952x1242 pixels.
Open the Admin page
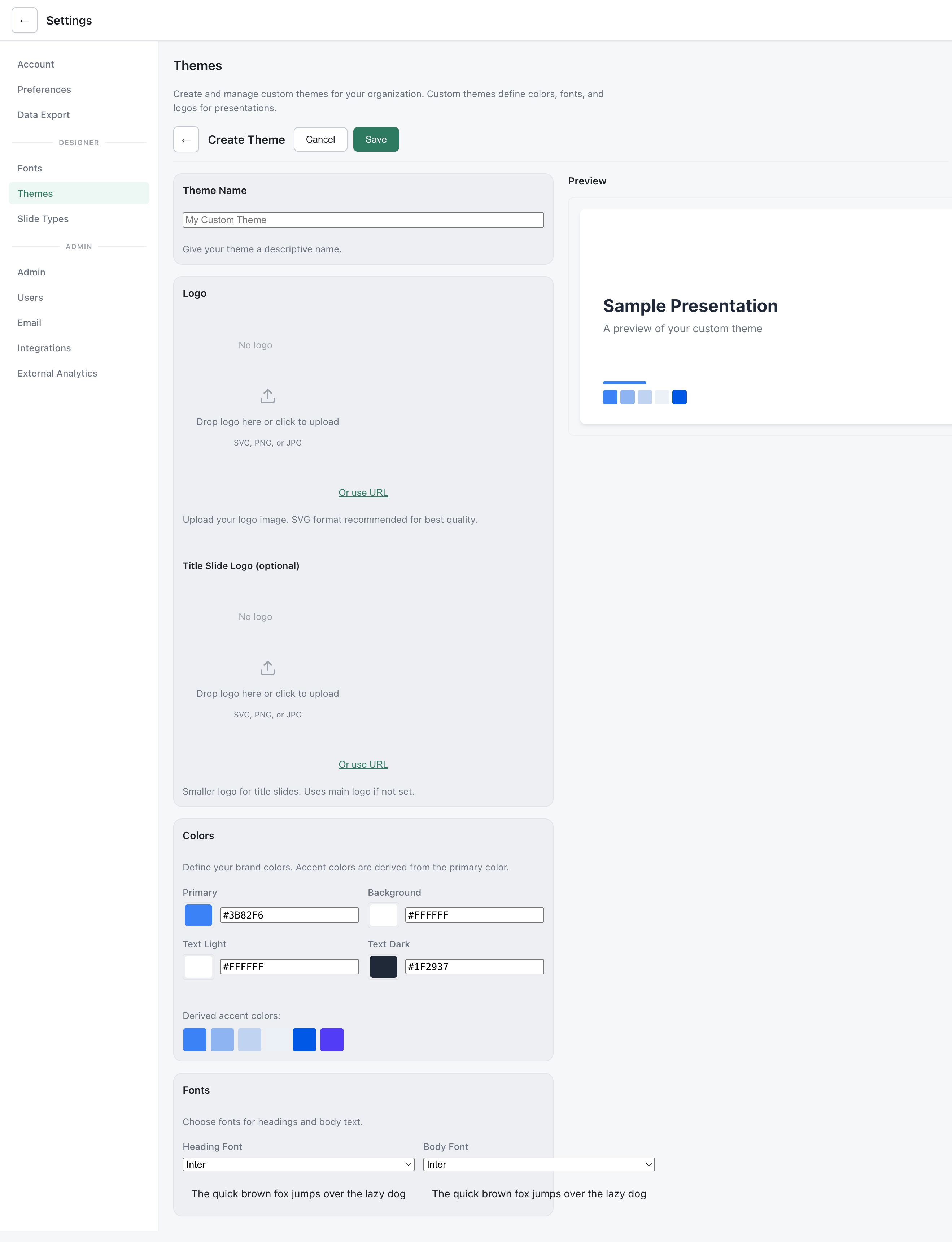coord(79,272)
